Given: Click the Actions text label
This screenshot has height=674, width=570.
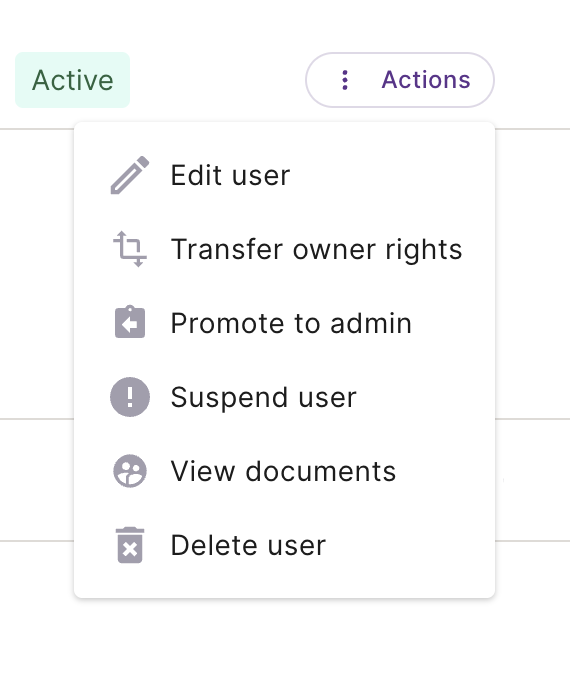Looking at the screenshot, I should (426, 80).
